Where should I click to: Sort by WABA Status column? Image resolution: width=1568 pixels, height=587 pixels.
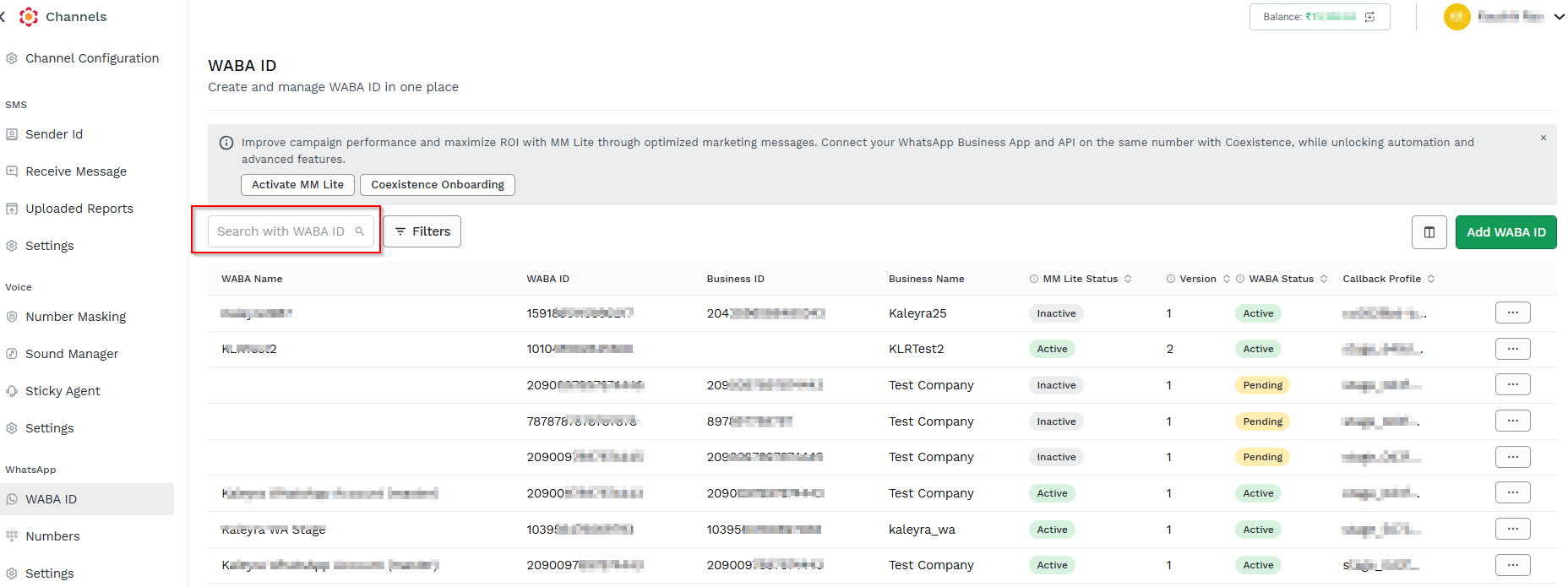1323,279
